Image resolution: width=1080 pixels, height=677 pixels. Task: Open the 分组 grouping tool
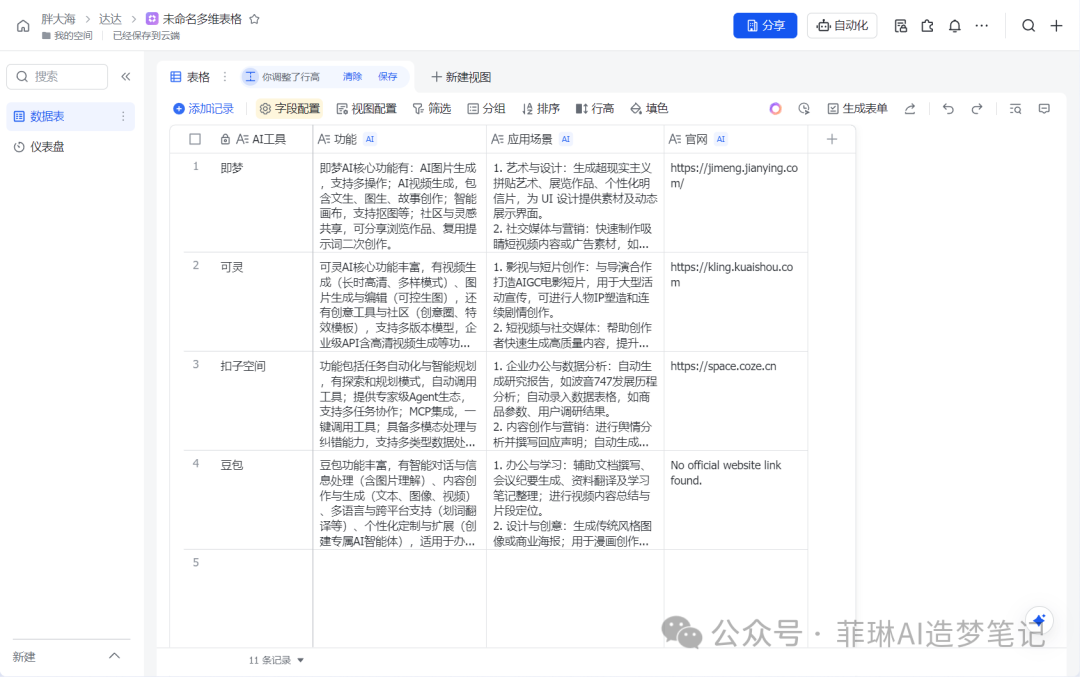coord(486,109)
